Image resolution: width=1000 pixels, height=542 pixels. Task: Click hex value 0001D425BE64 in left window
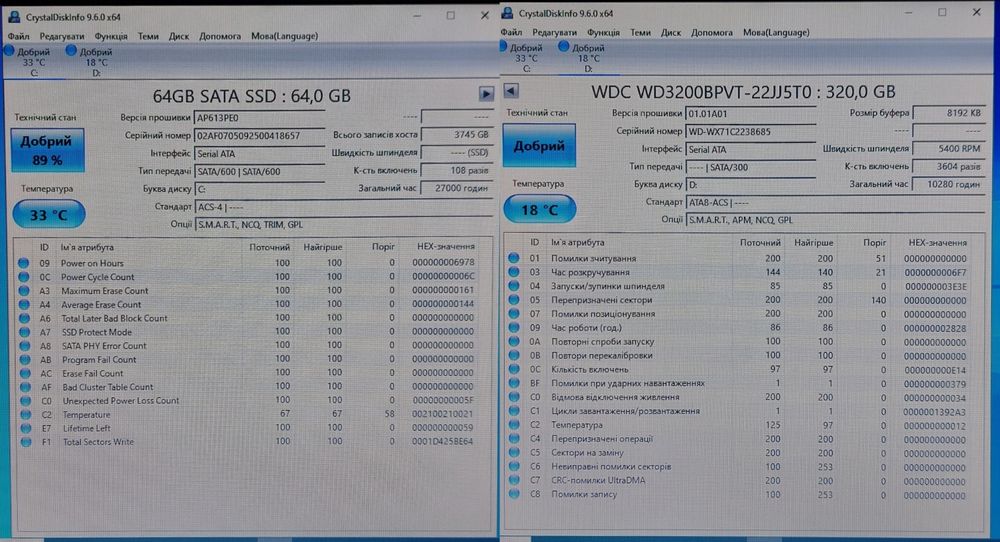443,441
